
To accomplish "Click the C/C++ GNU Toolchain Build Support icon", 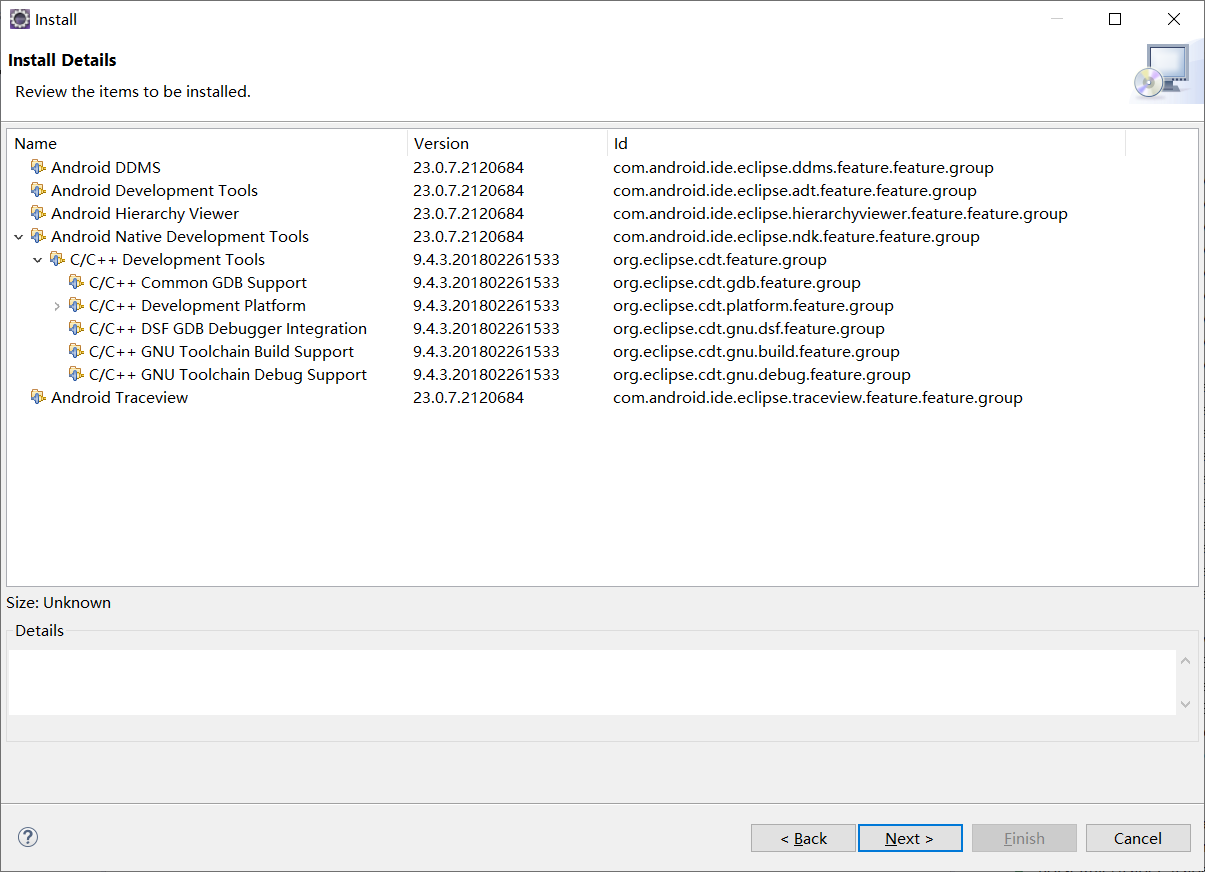I will point(76,351).
